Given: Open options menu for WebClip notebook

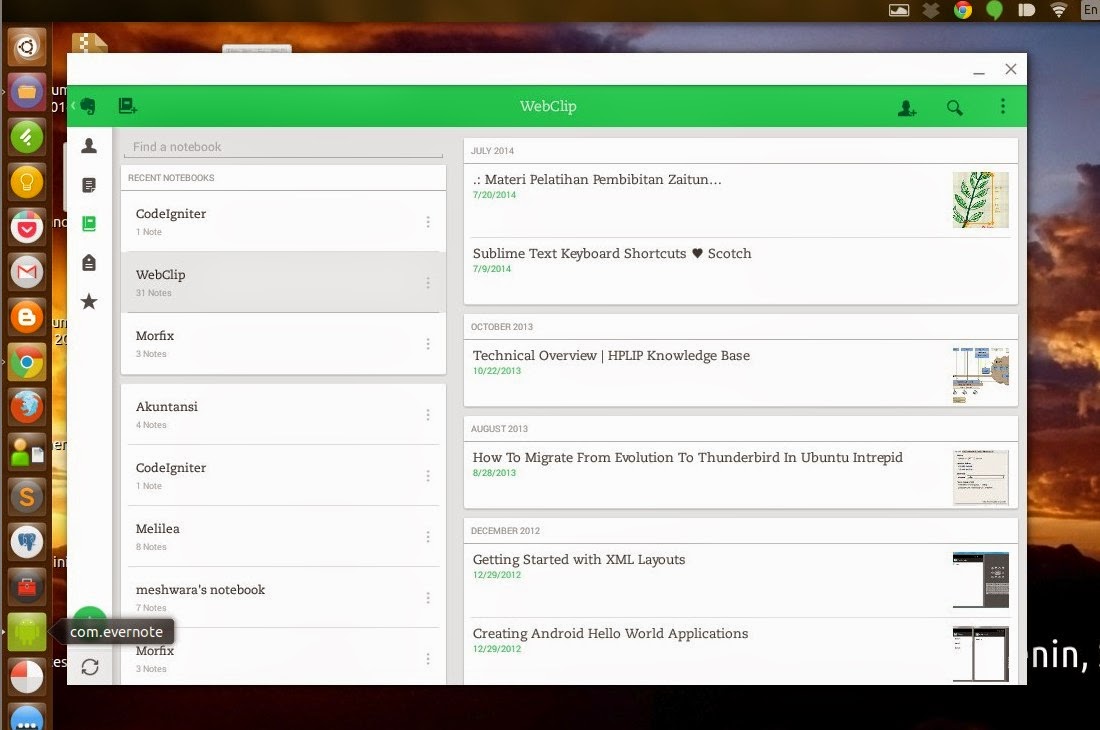Looking at the screenshot, I should pos(428,283).
